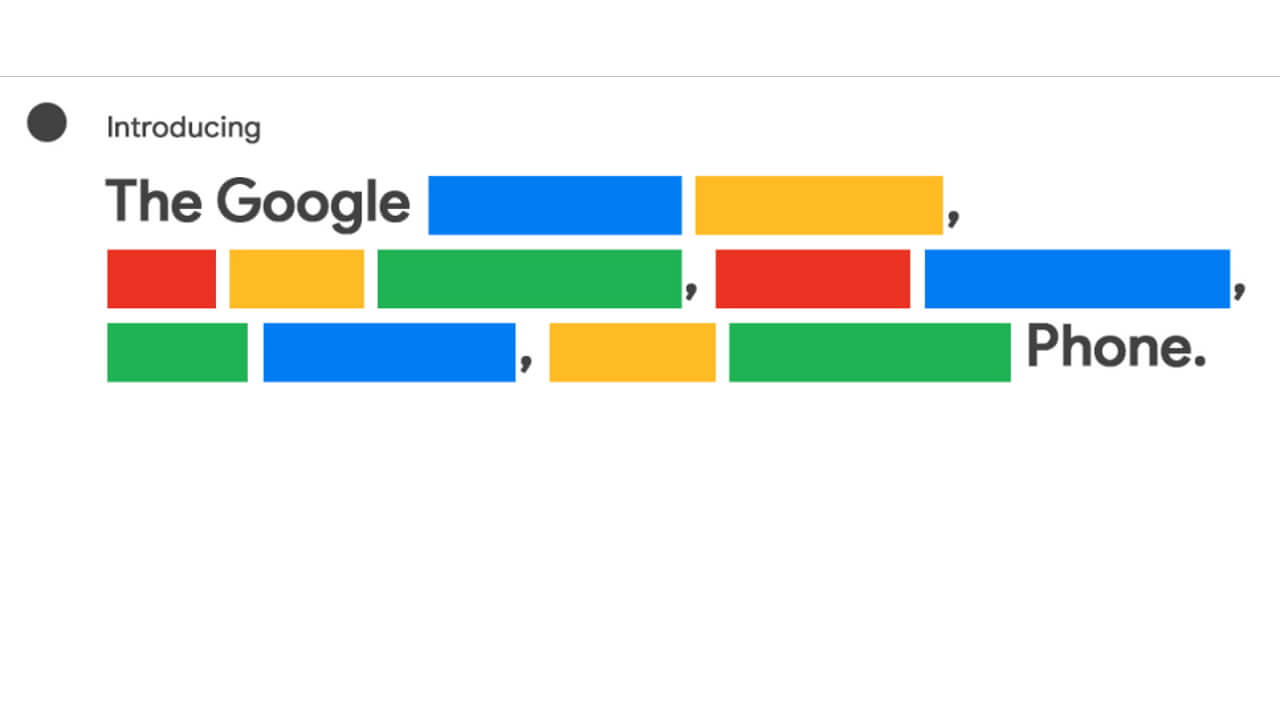
Task: Select the blue block right after "Google"
Action: [555, 205]
